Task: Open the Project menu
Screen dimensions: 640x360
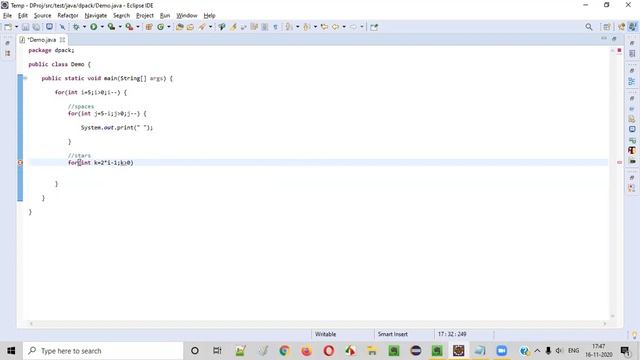Action: click(144, 16)
